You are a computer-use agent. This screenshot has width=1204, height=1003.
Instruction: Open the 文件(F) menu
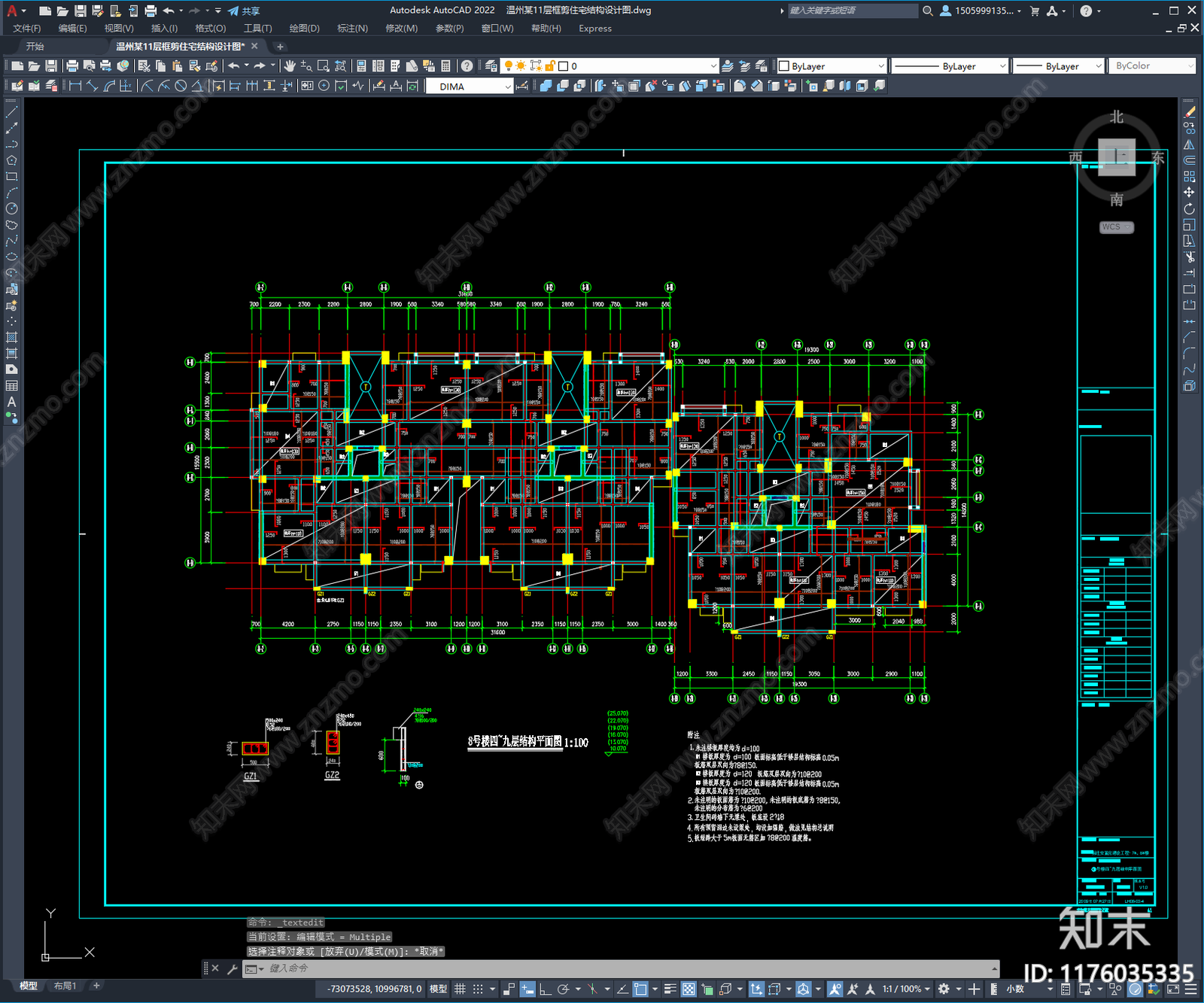pos(26,29)
